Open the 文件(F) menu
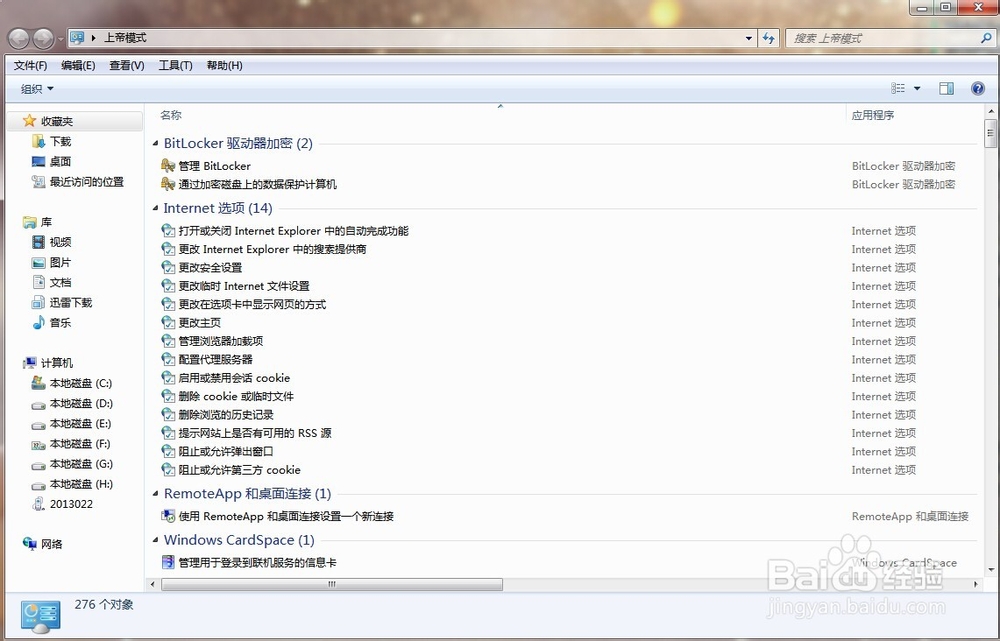This screenshot has width=1000, height=641. [31, 65]
